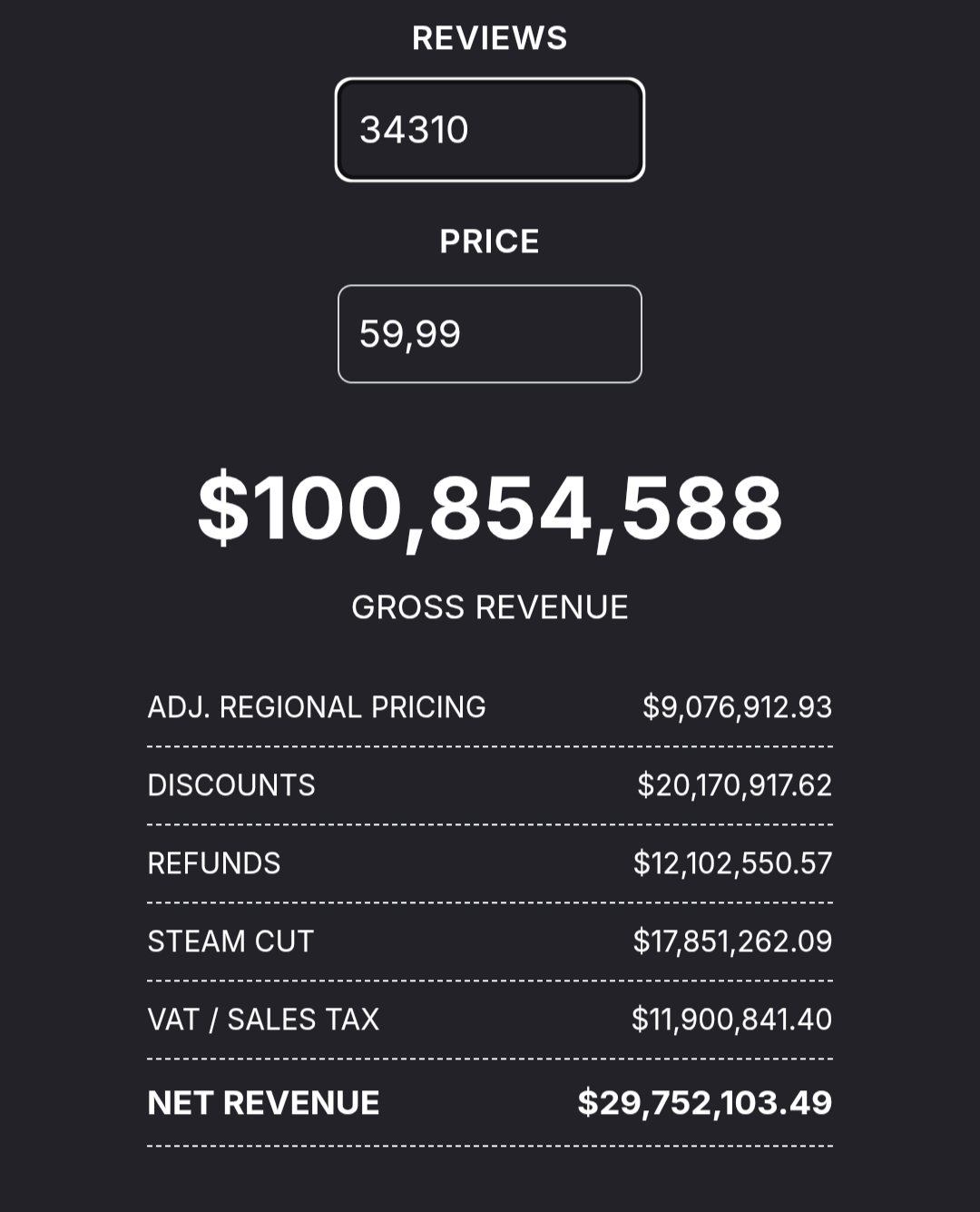Select the $17,851,262.09 Steam cut amount
Screen dimensions: 980x1212
[732, 941]
